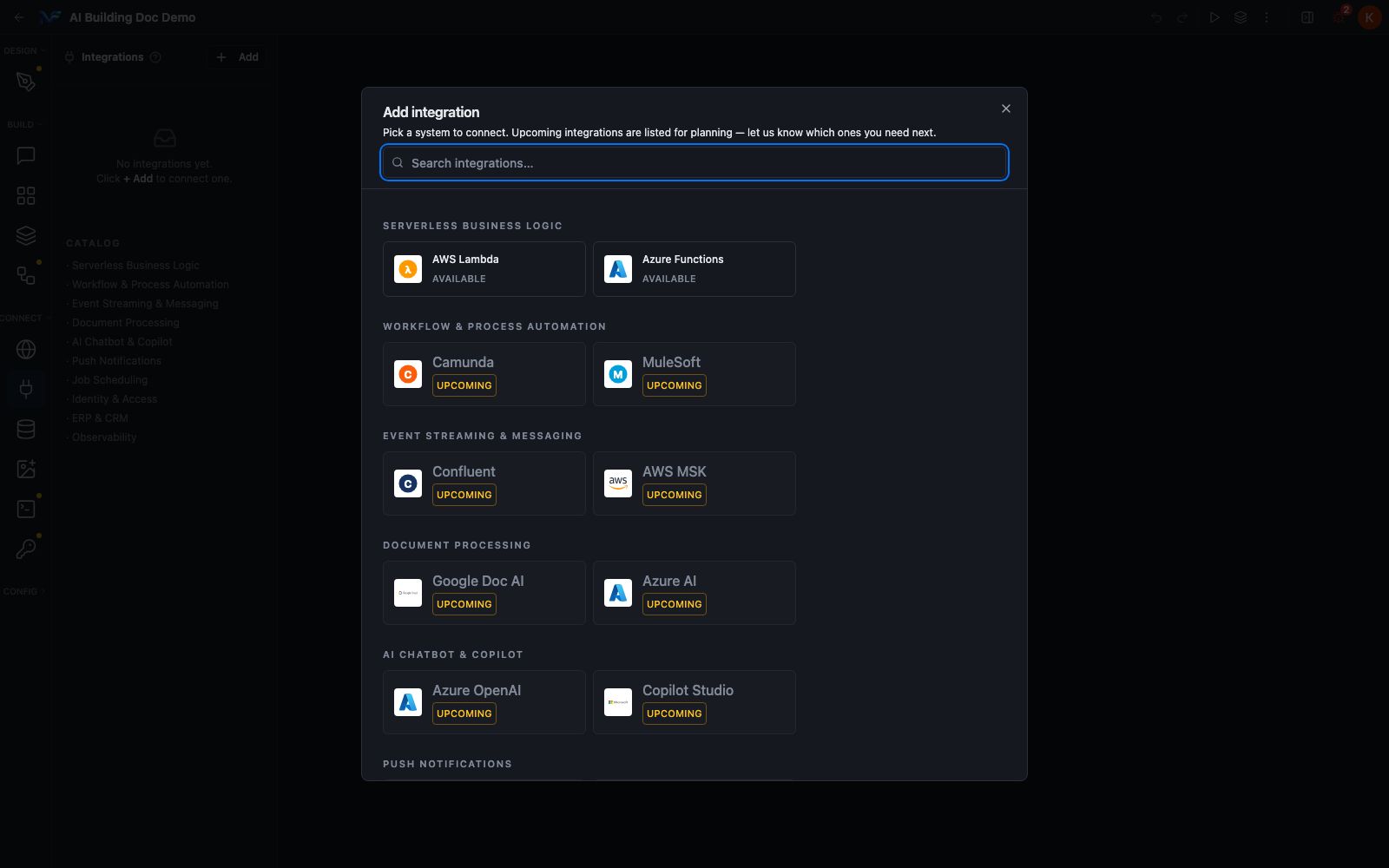Select the Azure AI integration card

pos(694,593)
